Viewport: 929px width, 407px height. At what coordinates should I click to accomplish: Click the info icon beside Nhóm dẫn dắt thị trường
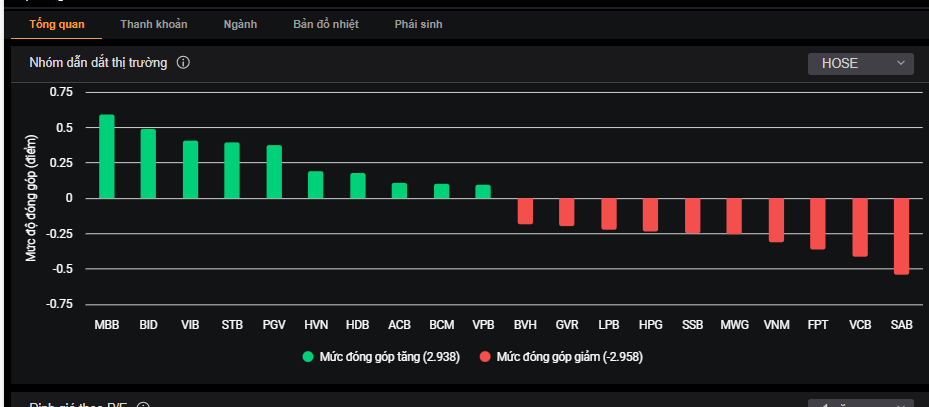coord(183,63)
